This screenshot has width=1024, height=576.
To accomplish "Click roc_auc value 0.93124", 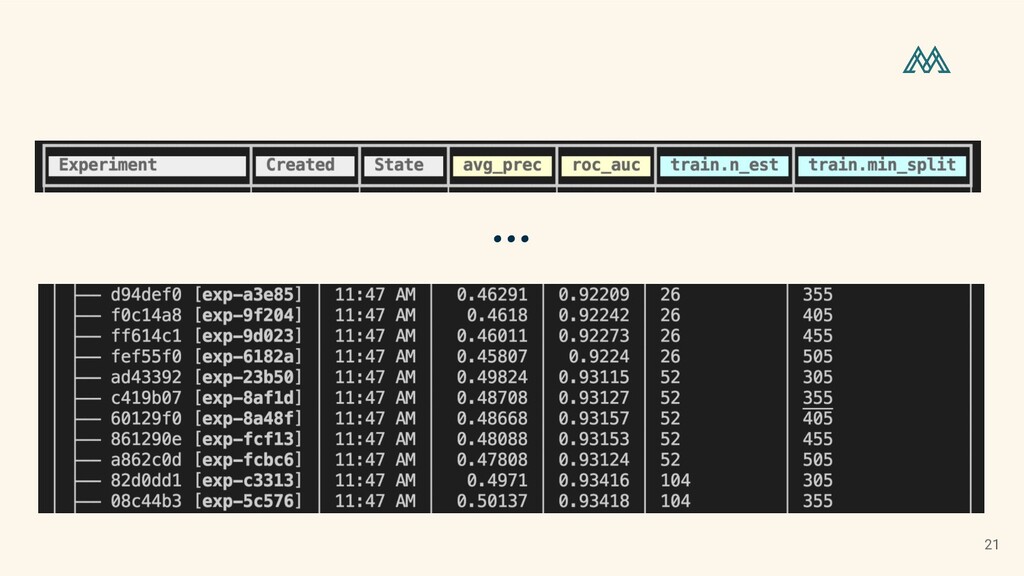I will coord(594,460).
